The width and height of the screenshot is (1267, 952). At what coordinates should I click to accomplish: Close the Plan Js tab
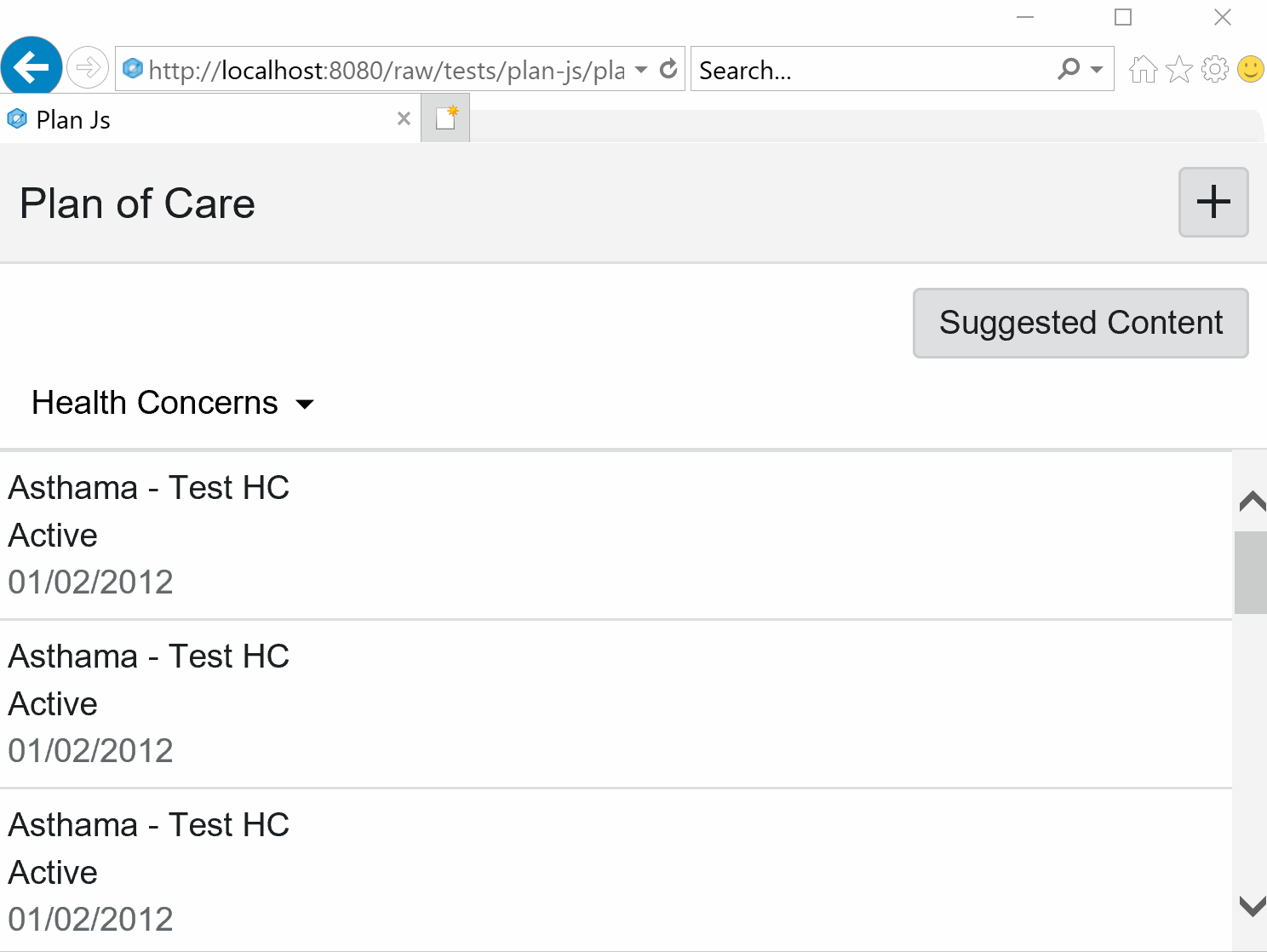[404, 119]
